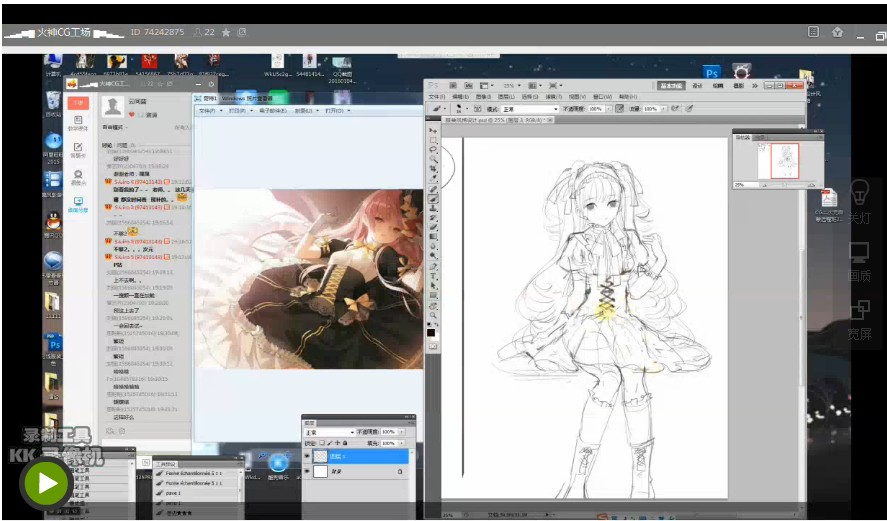This screenshot has width=887, height=521.
Task: Open Mini Bridge from application bar
Action: point(468,85)
